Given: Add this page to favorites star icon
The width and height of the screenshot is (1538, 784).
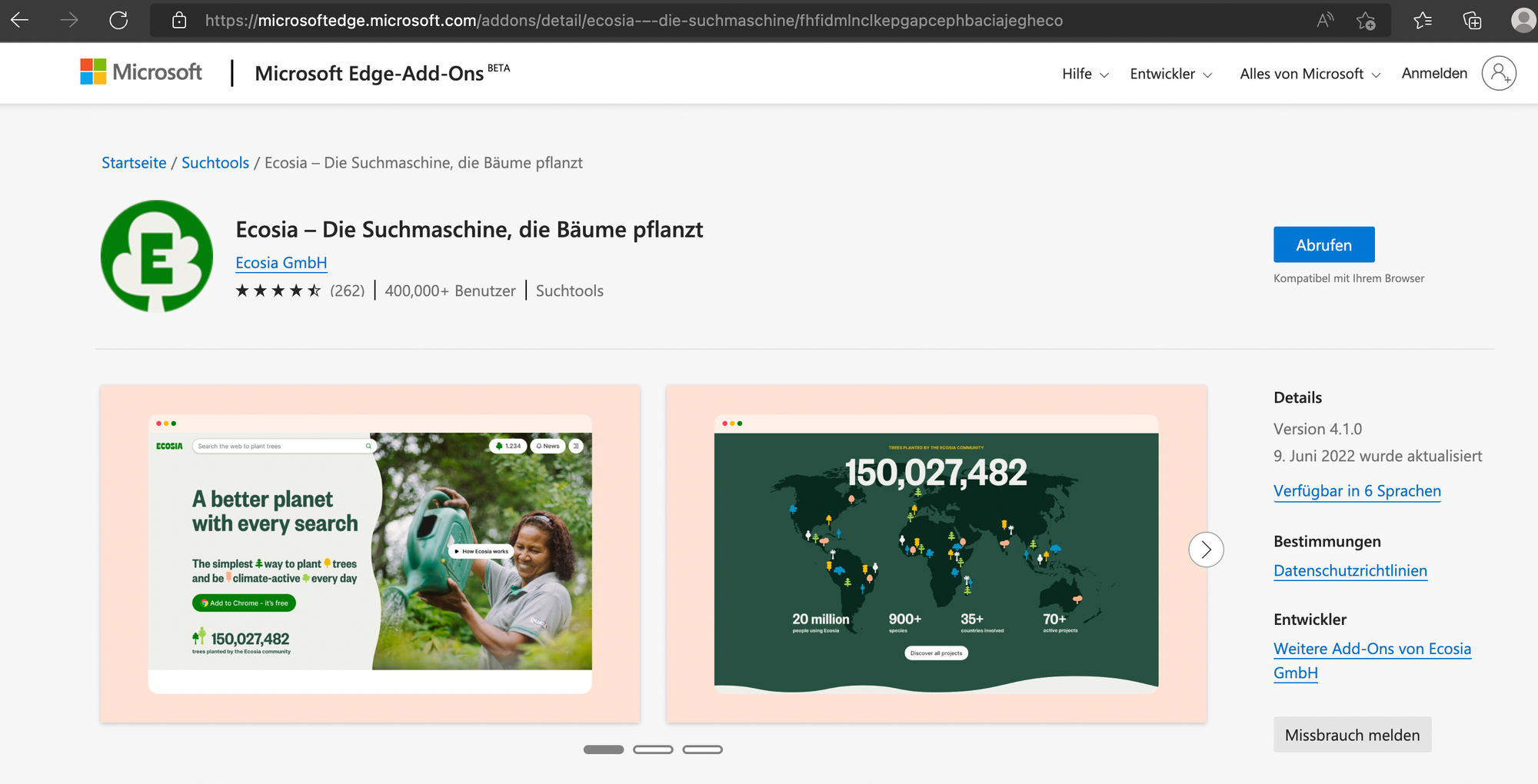Looking at the screenshot, I should (x=1366, y=20).
